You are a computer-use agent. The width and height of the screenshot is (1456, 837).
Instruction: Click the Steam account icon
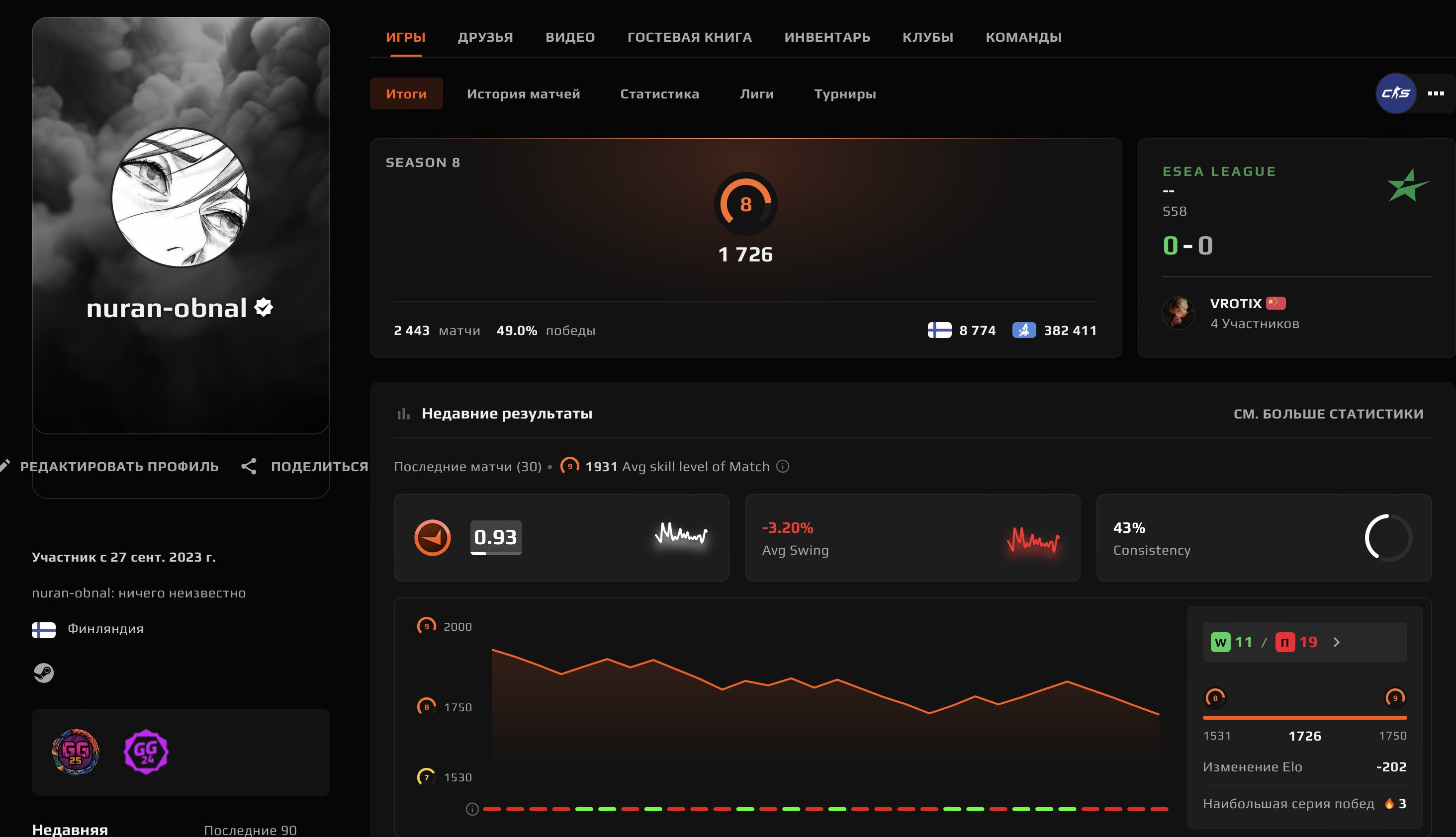coord(44,672)
